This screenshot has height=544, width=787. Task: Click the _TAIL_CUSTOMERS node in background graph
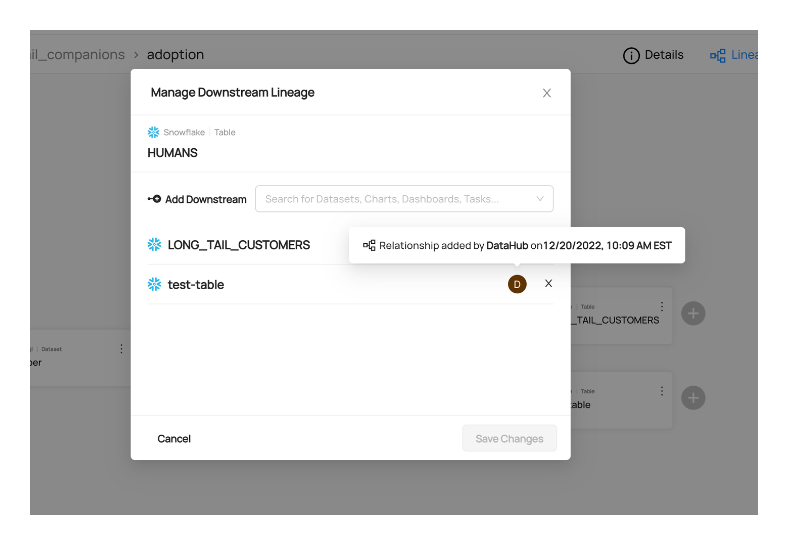point(621,316)
